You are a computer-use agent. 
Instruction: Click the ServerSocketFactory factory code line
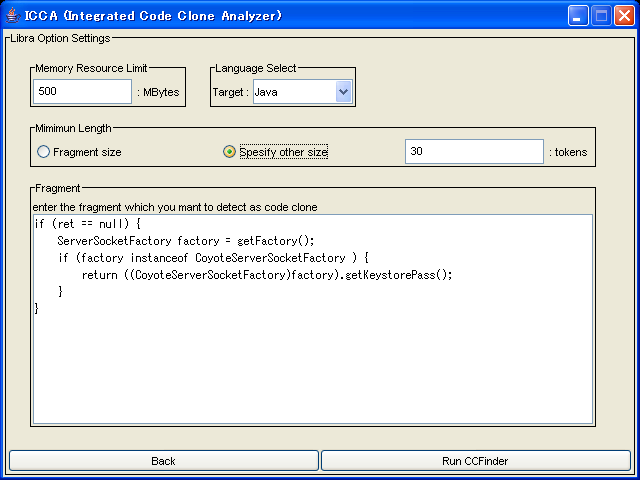click(185, 240)
